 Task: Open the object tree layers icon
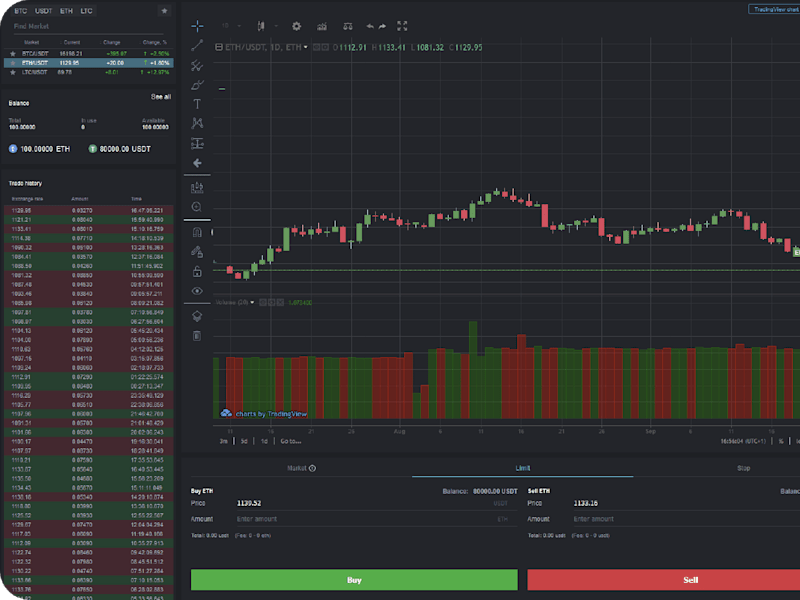pos(197,316)
